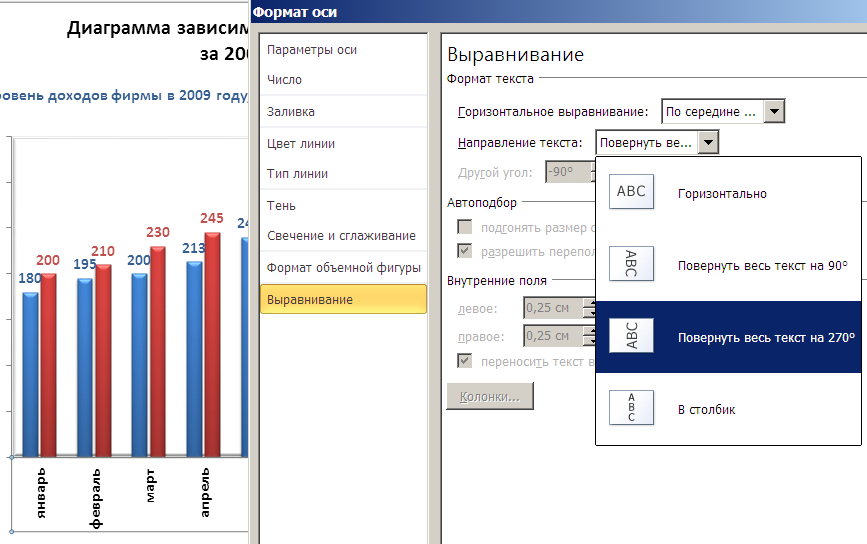Choose the ABC icon rotated 90 degrees
Screen dimensions: 867x544
coord(631,263)
